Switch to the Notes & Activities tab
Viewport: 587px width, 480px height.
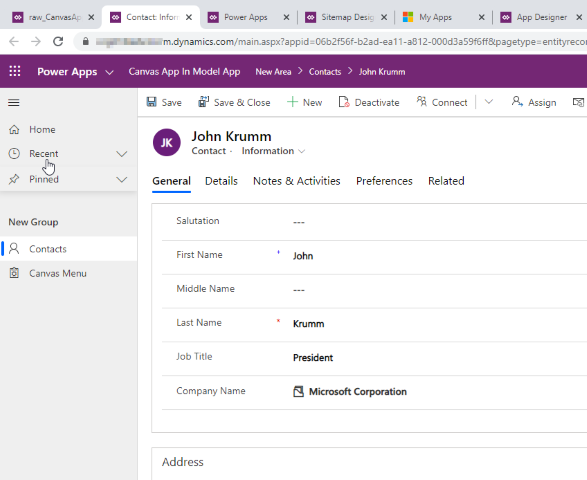pyautogui.click(x=296, y=181)
